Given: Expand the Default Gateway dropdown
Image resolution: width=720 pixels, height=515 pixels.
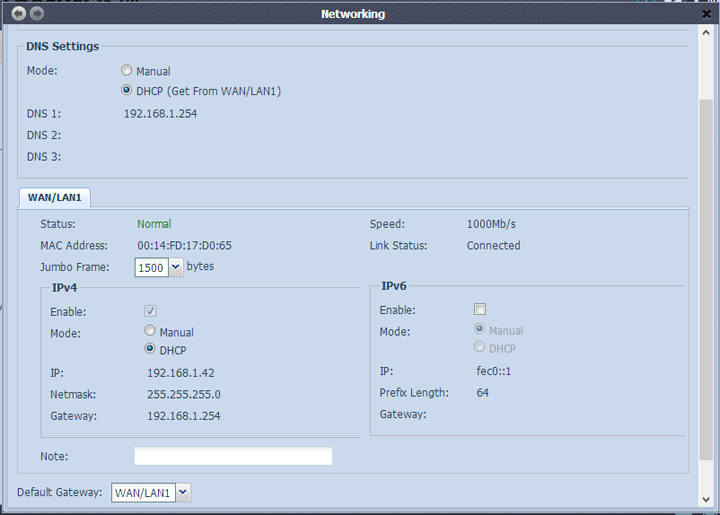Looking at the screenshot, I should pyautogui.click(x=151, y=492).
